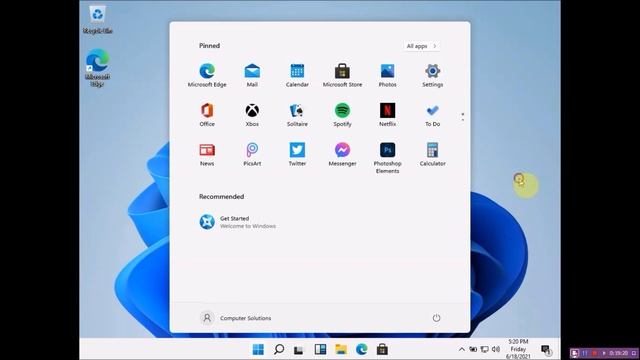
Task: Open the Widgets panel from taskbar
Action: (x=320, y=349)
